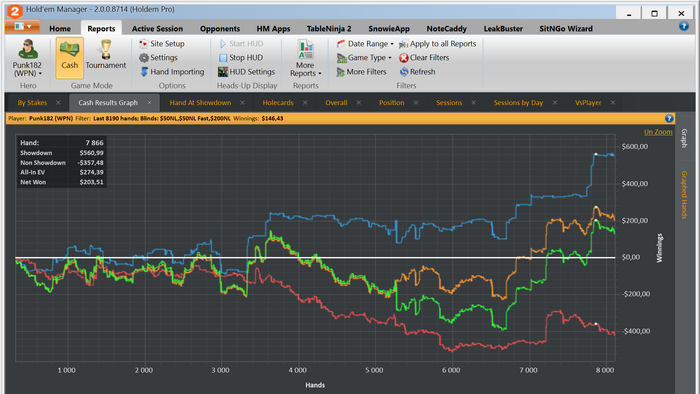Screen dimensions: 700x394
Task: Open the SnowieApp tab
Action: 389,29
